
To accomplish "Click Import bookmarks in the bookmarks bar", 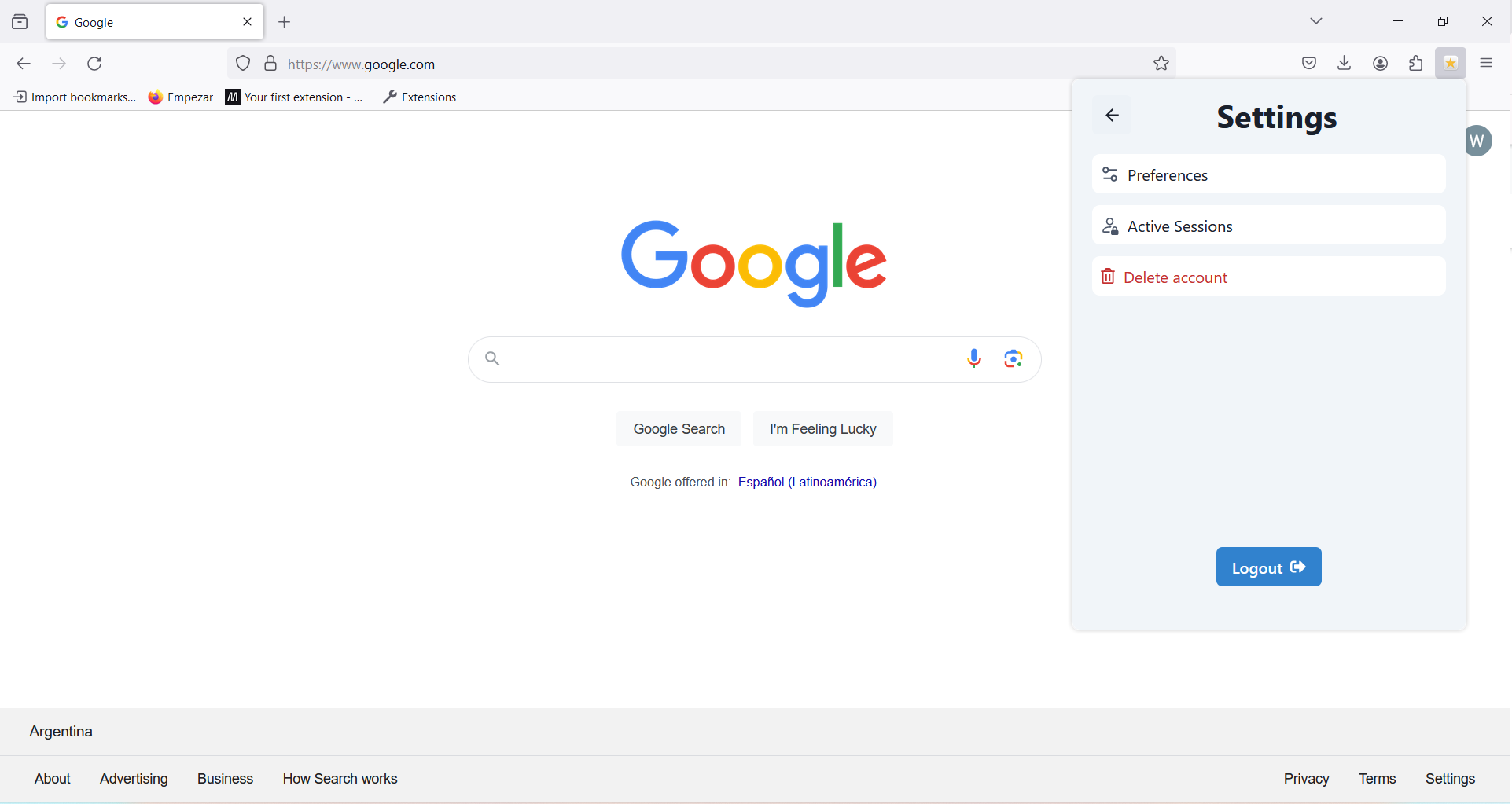I will [74, 97].
